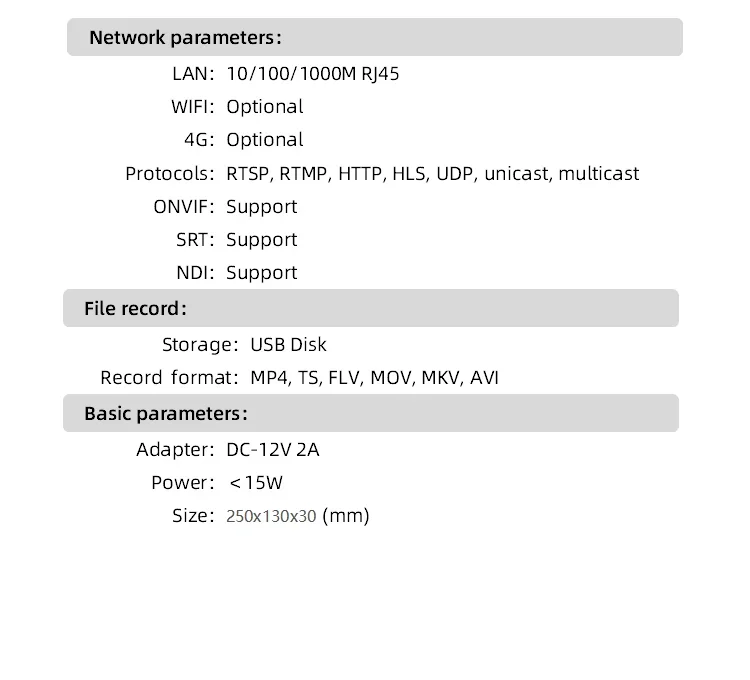
Task: Click the WIFI label
Action: (x=192, y=106)
